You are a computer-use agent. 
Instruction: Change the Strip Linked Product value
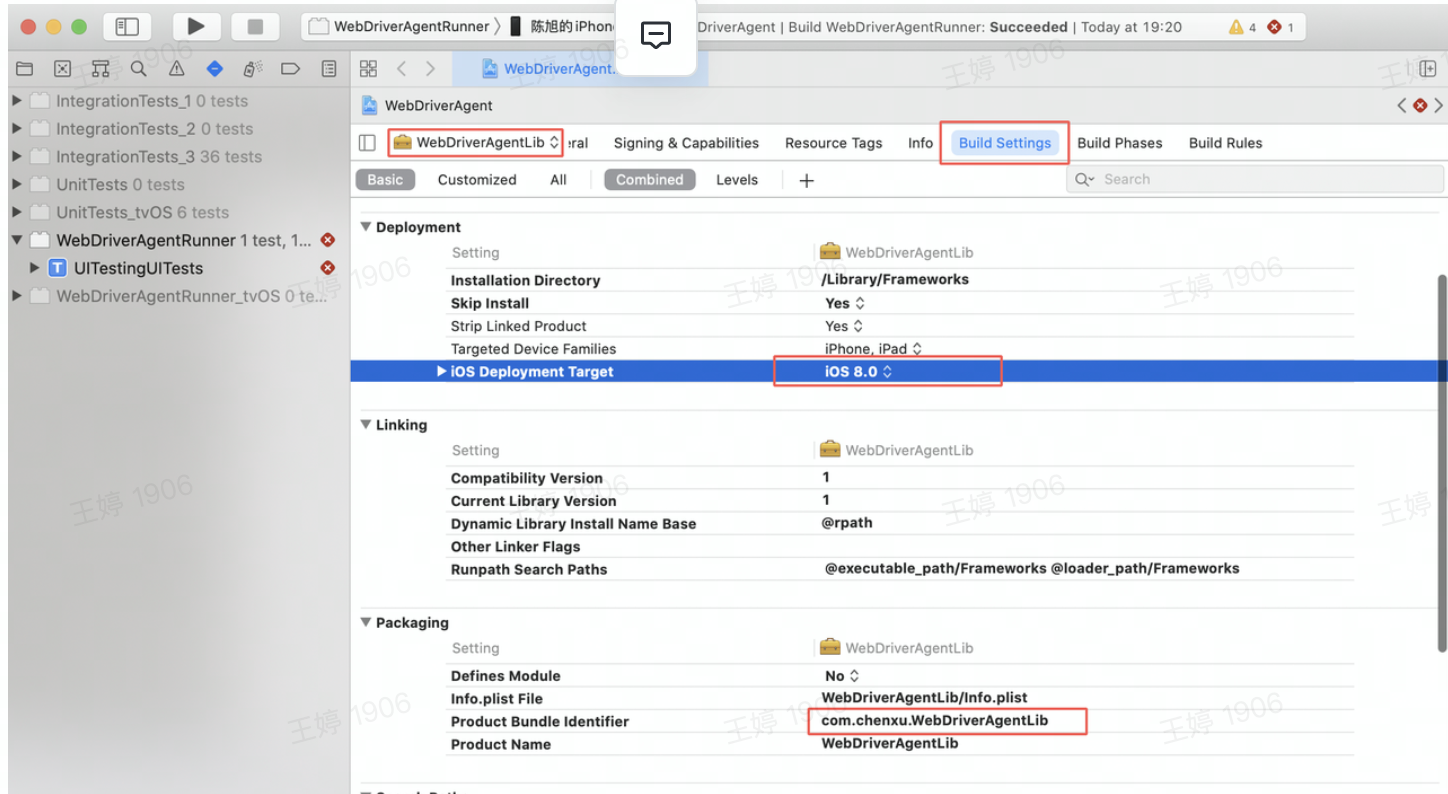[x=845, y=326]
